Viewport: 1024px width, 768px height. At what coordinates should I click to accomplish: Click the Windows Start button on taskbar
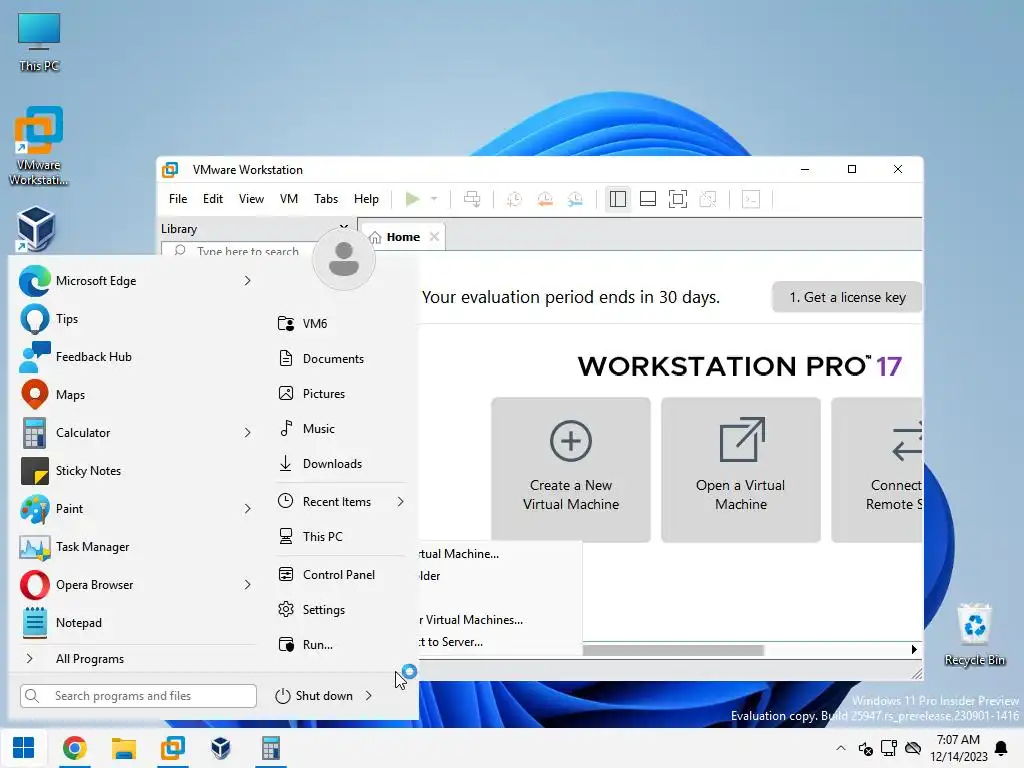click(24, 748)
